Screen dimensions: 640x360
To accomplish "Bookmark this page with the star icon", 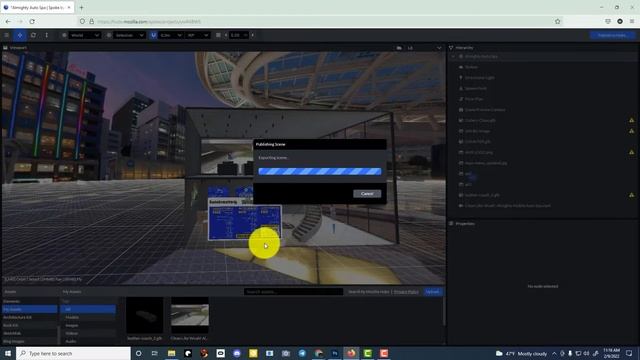I will [558, 21].
